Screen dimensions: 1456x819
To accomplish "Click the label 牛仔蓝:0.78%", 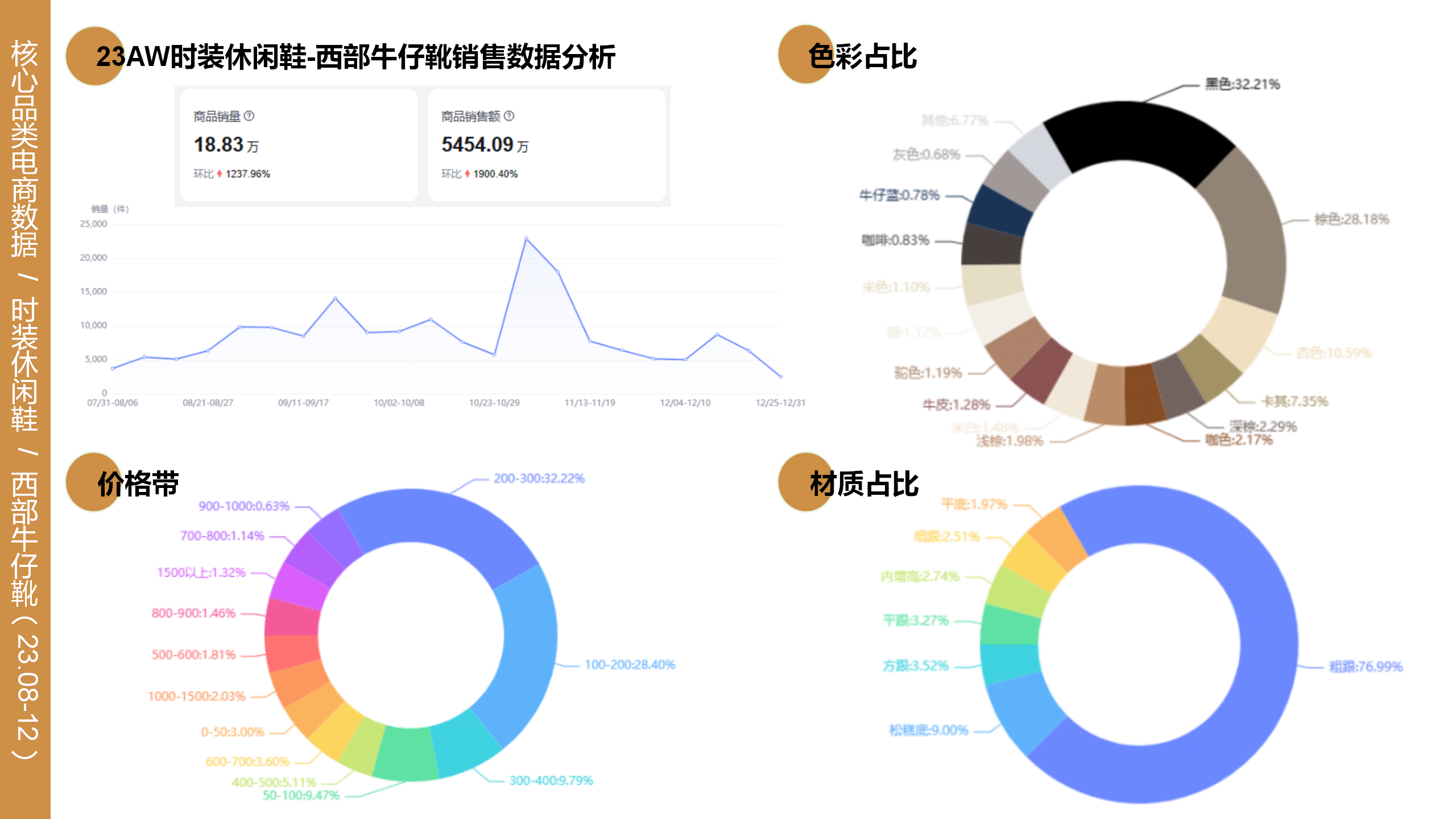I will pos(899,196).
